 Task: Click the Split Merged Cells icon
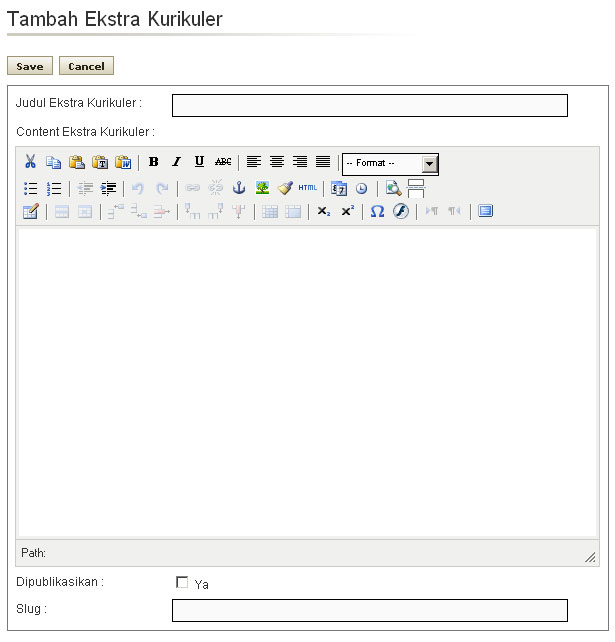click(x=270, y=212)
